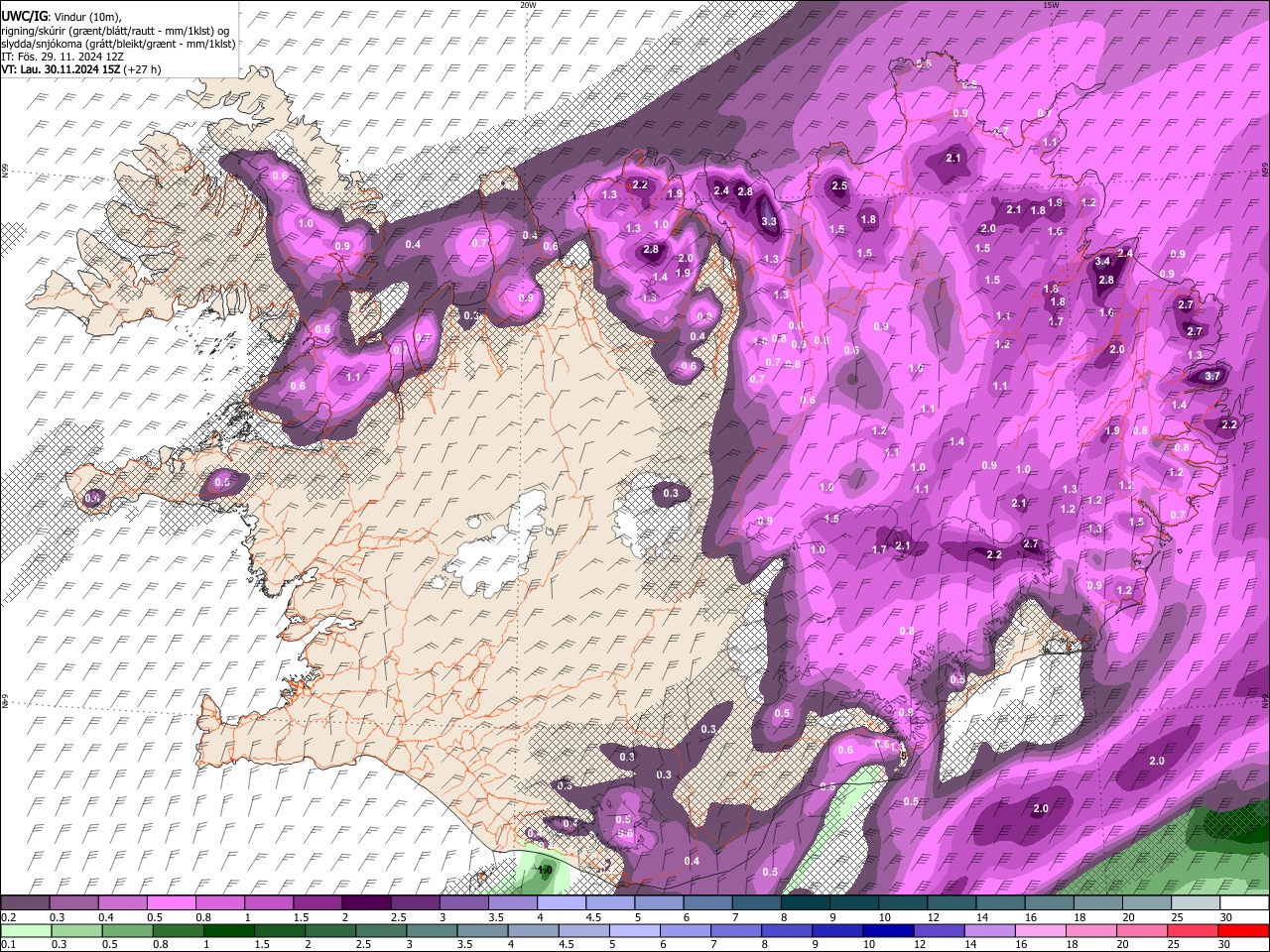
Task: Pick rain legend swatch between 0.1 and 0.3
Action: click(x=25, y=930)
